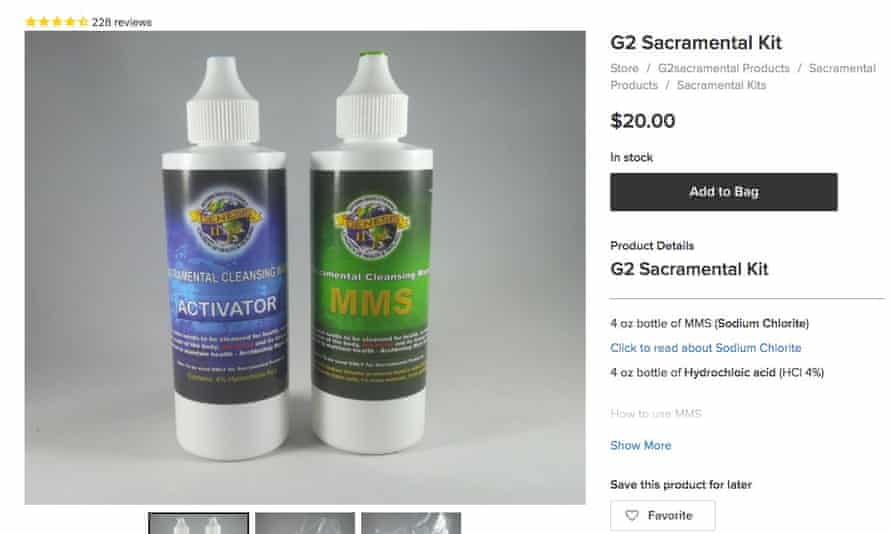Open Sacramental Kits breadcrumb
The width and height of the screenshot is (890, 534).
pos(721,85)
